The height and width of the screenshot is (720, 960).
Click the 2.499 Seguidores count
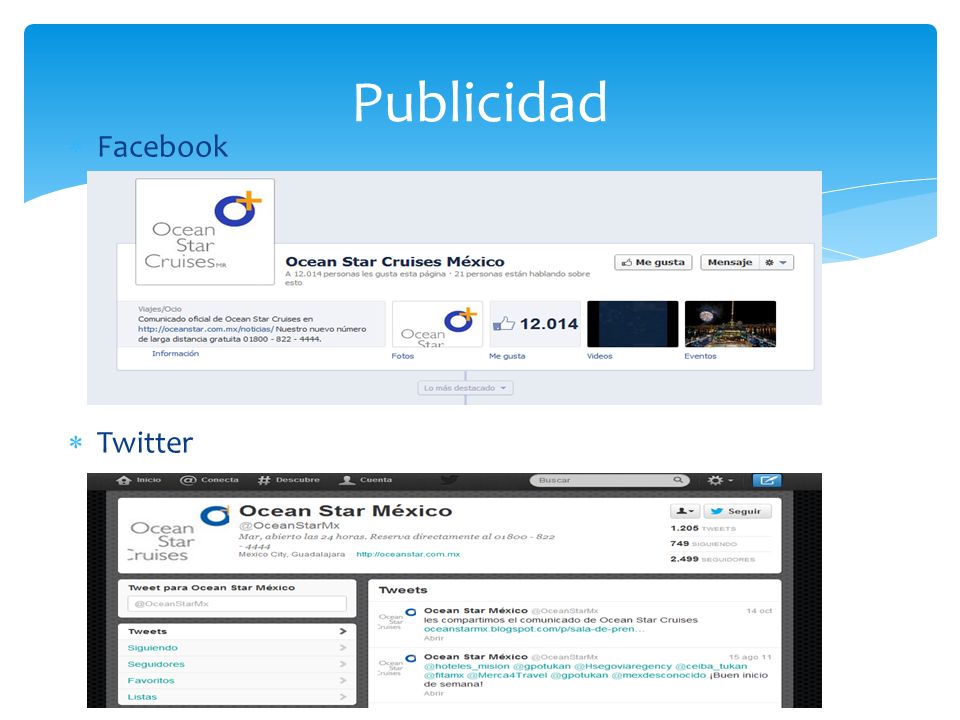pyautogui.click(x=713, y=559)
